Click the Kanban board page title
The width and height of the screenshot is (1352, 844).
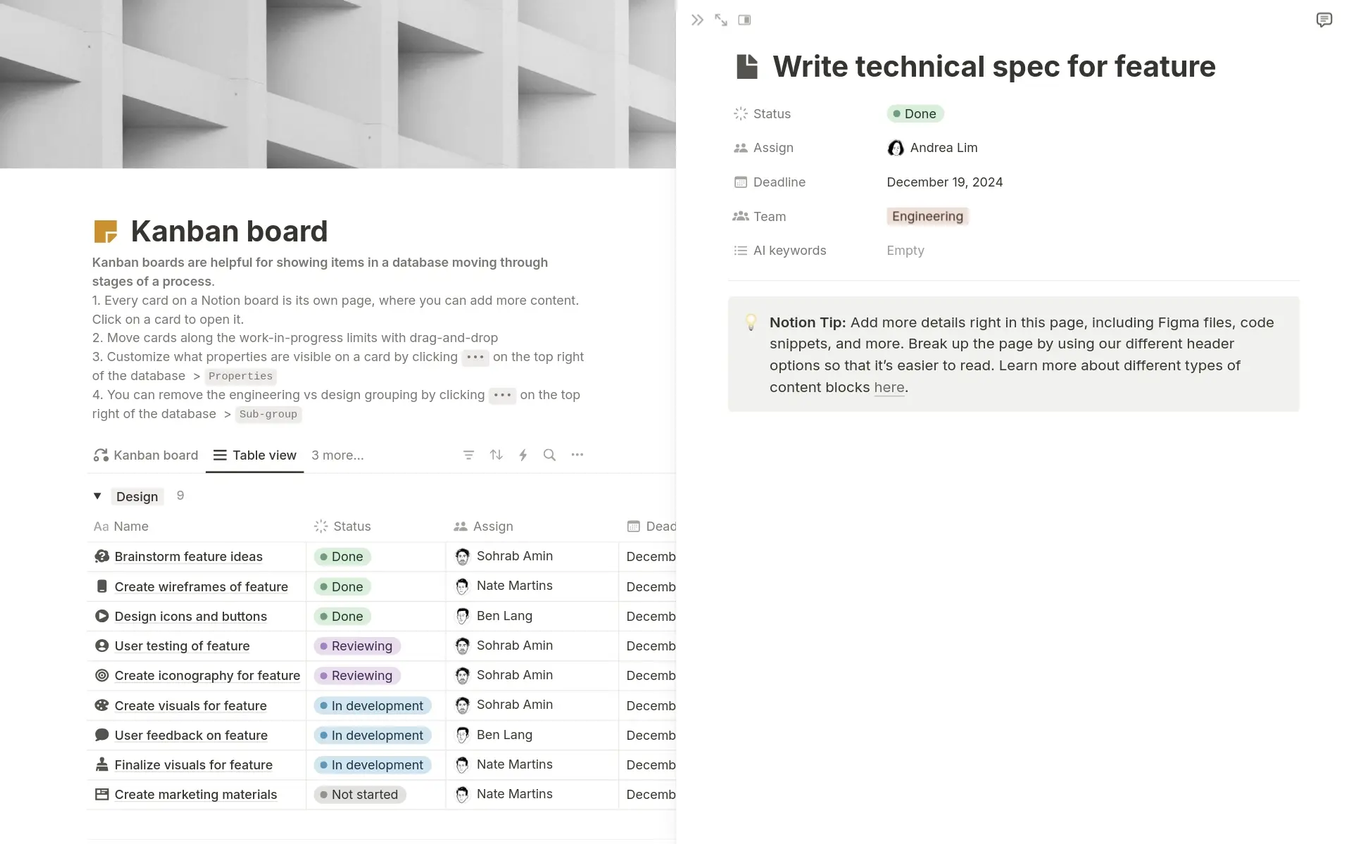tap(229, 231)
